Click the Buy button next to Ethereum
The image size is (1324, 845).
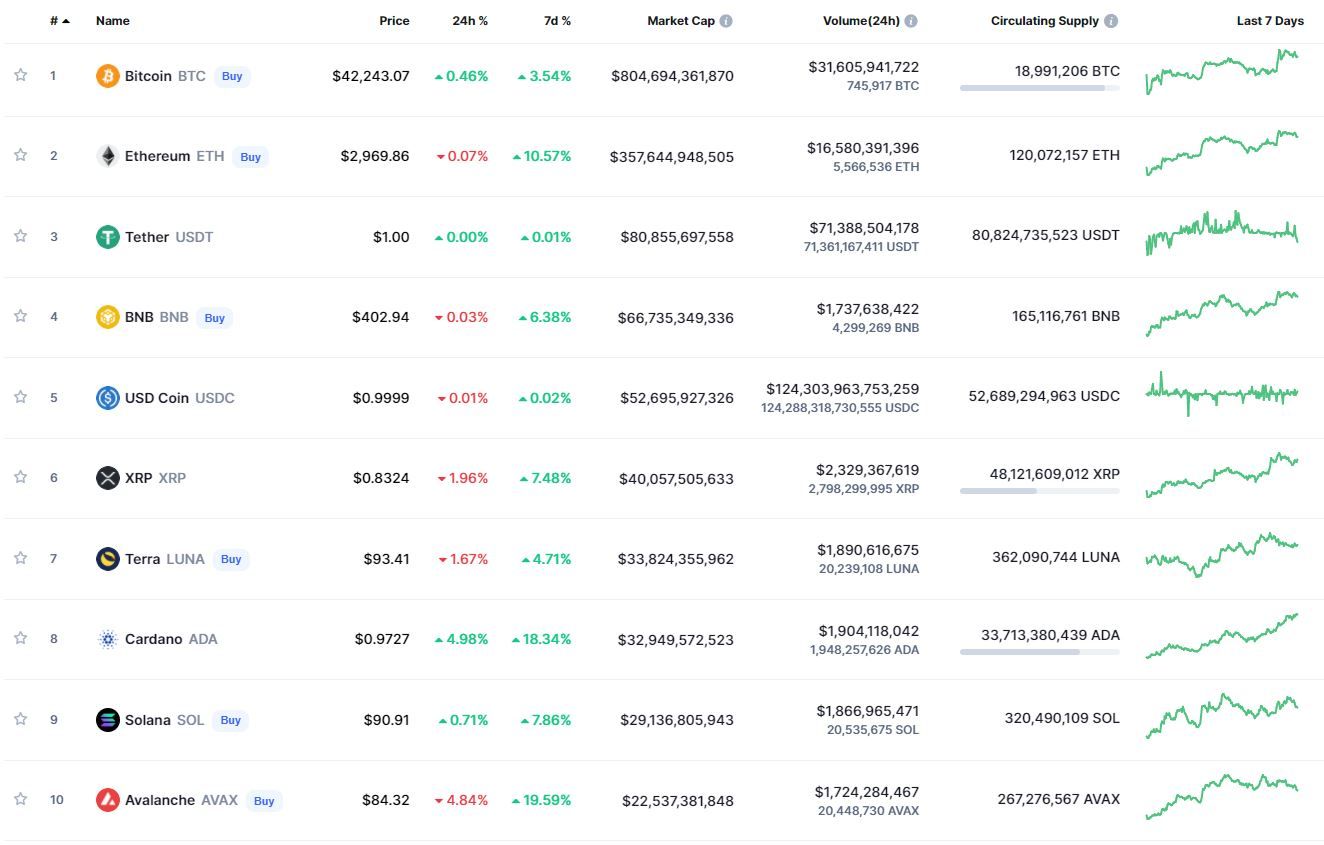pyautogui.click(x=250, y=157)
